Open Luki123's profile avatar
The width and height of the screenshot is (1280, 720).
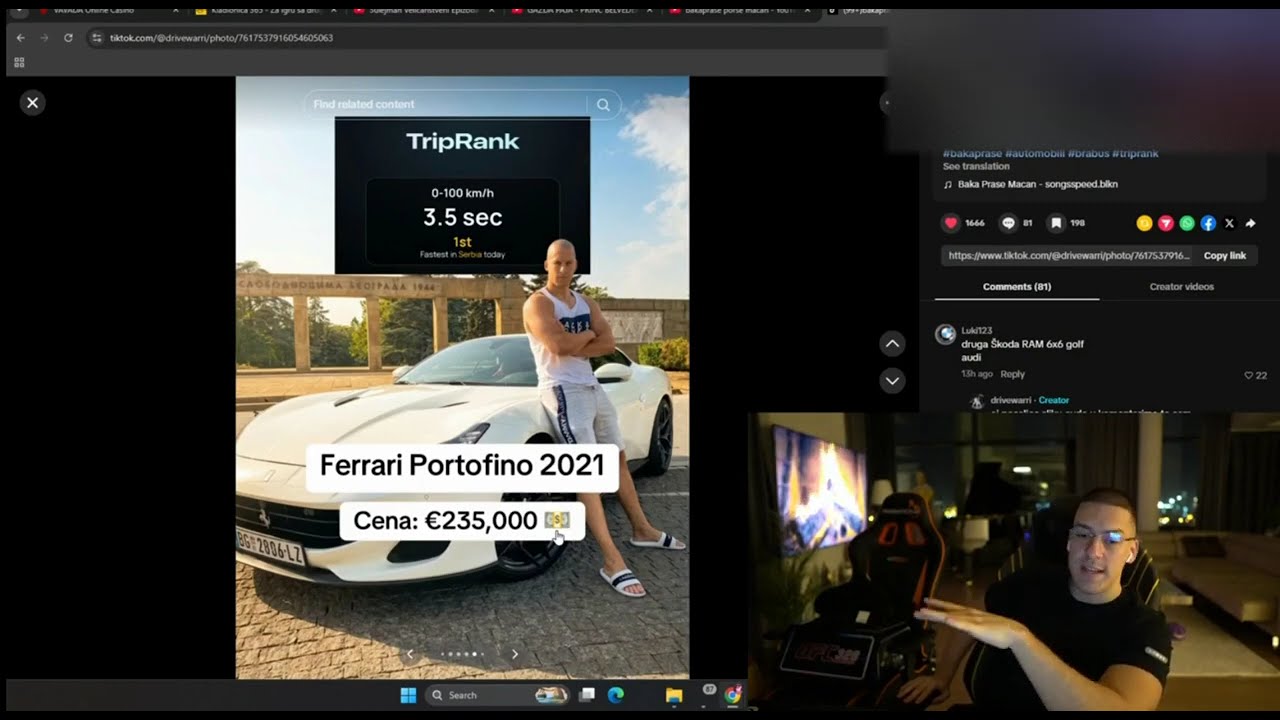pyautogui.click(x=945, y=334)
